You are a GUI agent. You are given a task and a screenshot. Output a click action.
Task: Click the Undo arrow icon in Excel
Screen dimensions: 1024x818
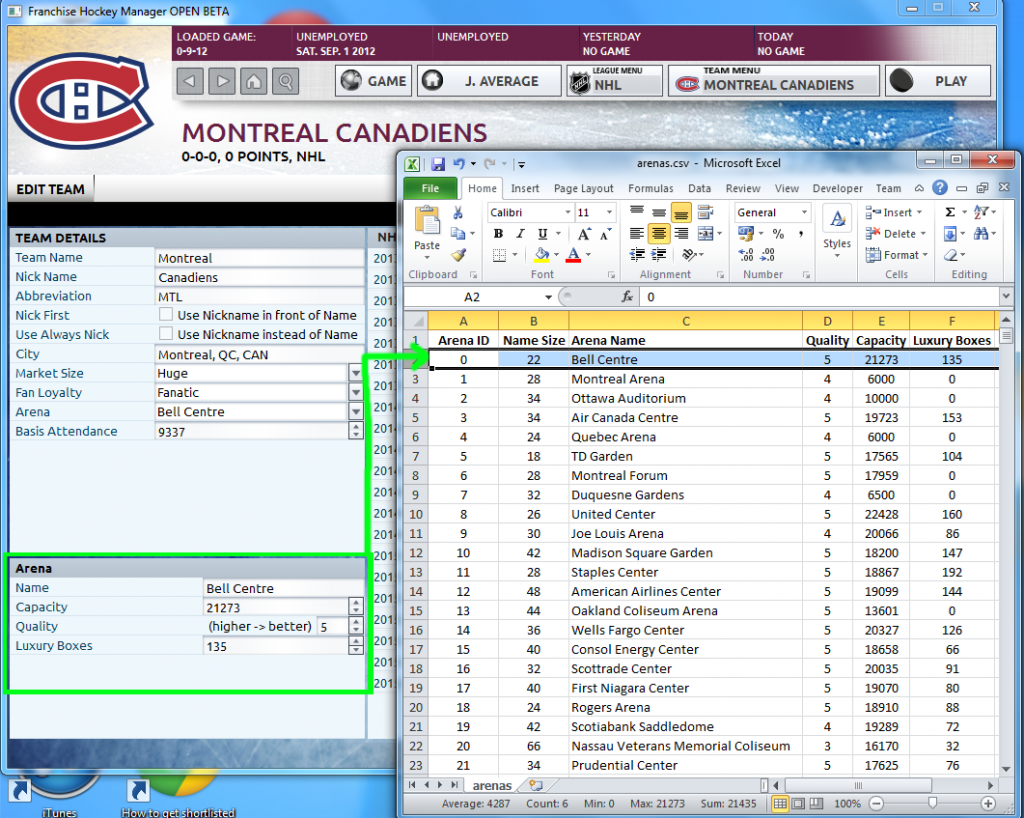click(x=459, y=163)
